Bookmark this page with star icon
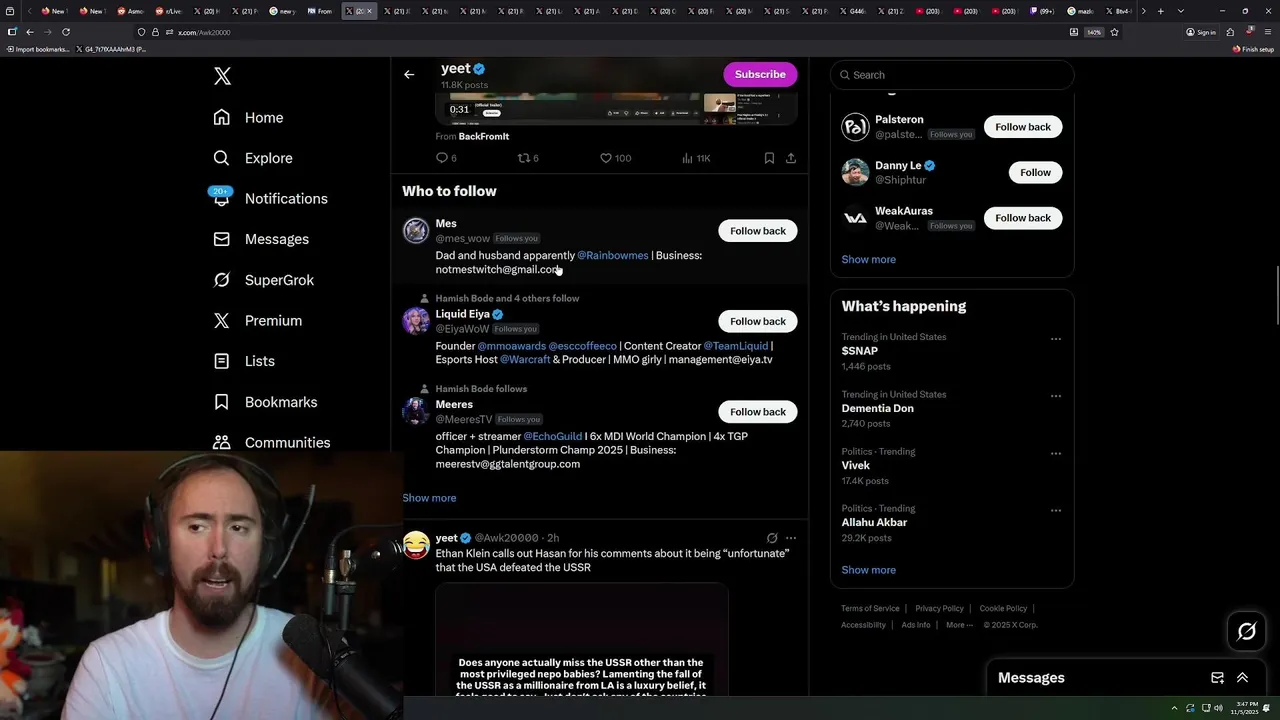 (x=1114, y=32)
